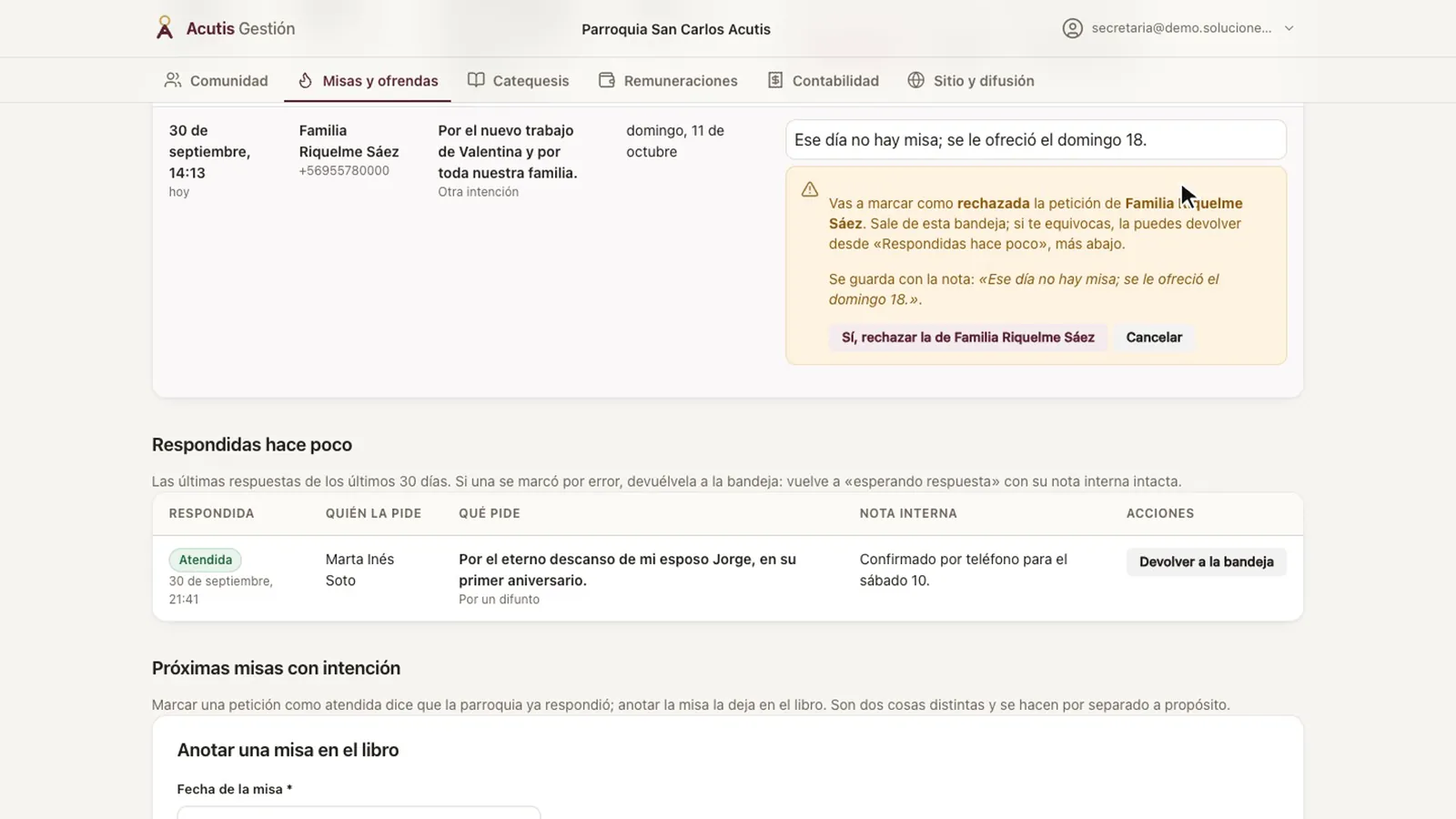Click the date domingo, 11 de octubre
1456x819 pixels.
(x=675, y=141)
